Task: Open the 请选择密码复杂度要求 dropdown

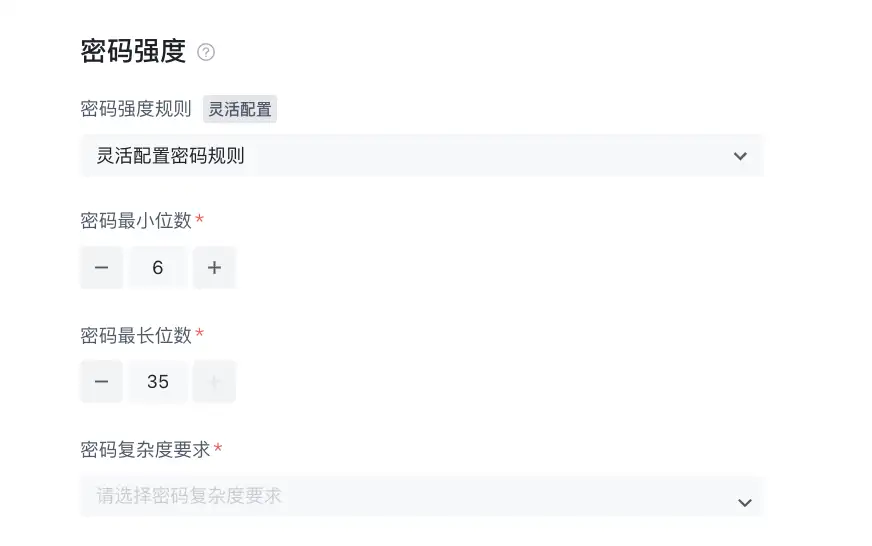Action: (422, 496)
